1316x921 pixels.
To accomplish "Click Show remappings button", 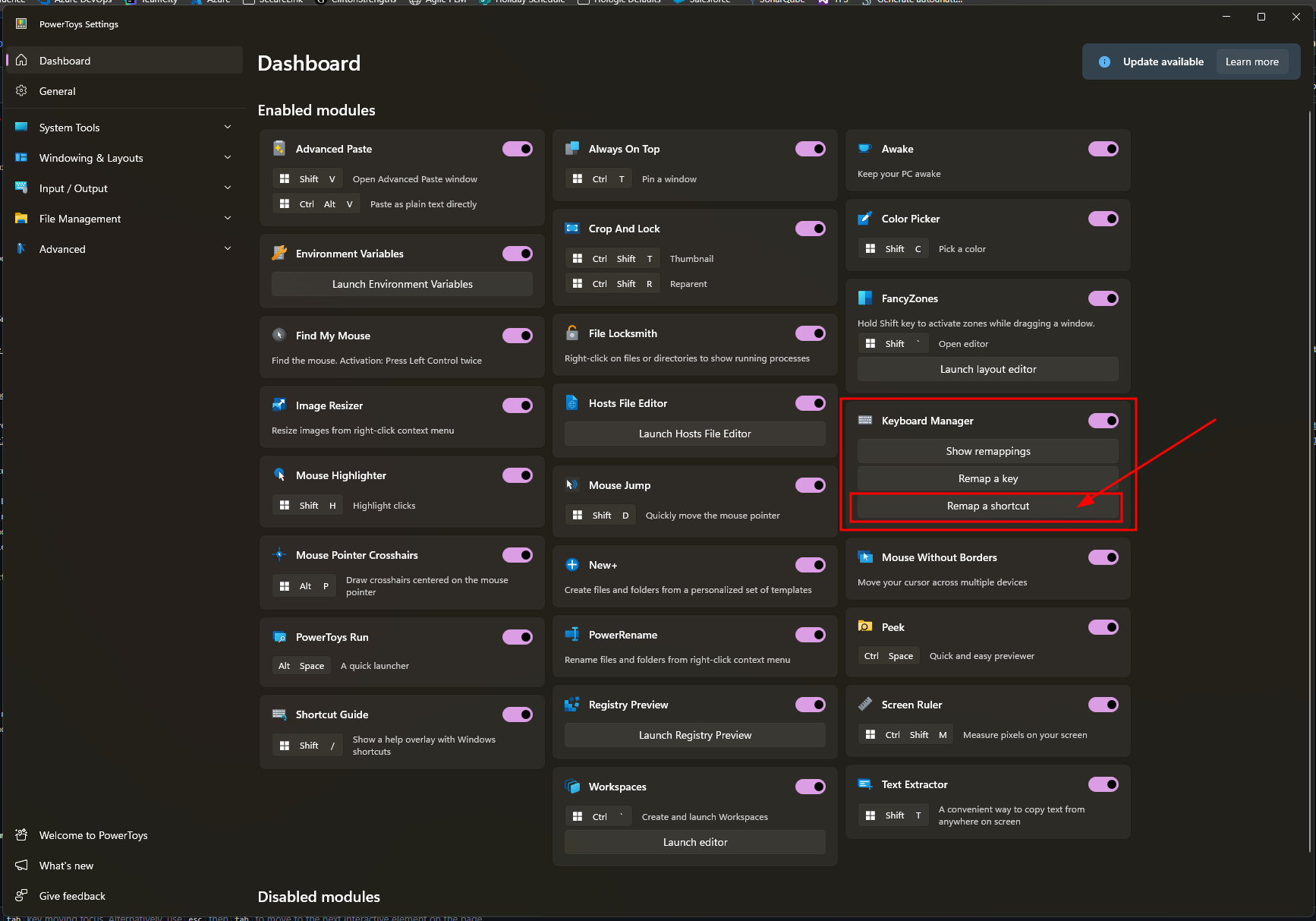I will 988,451.
